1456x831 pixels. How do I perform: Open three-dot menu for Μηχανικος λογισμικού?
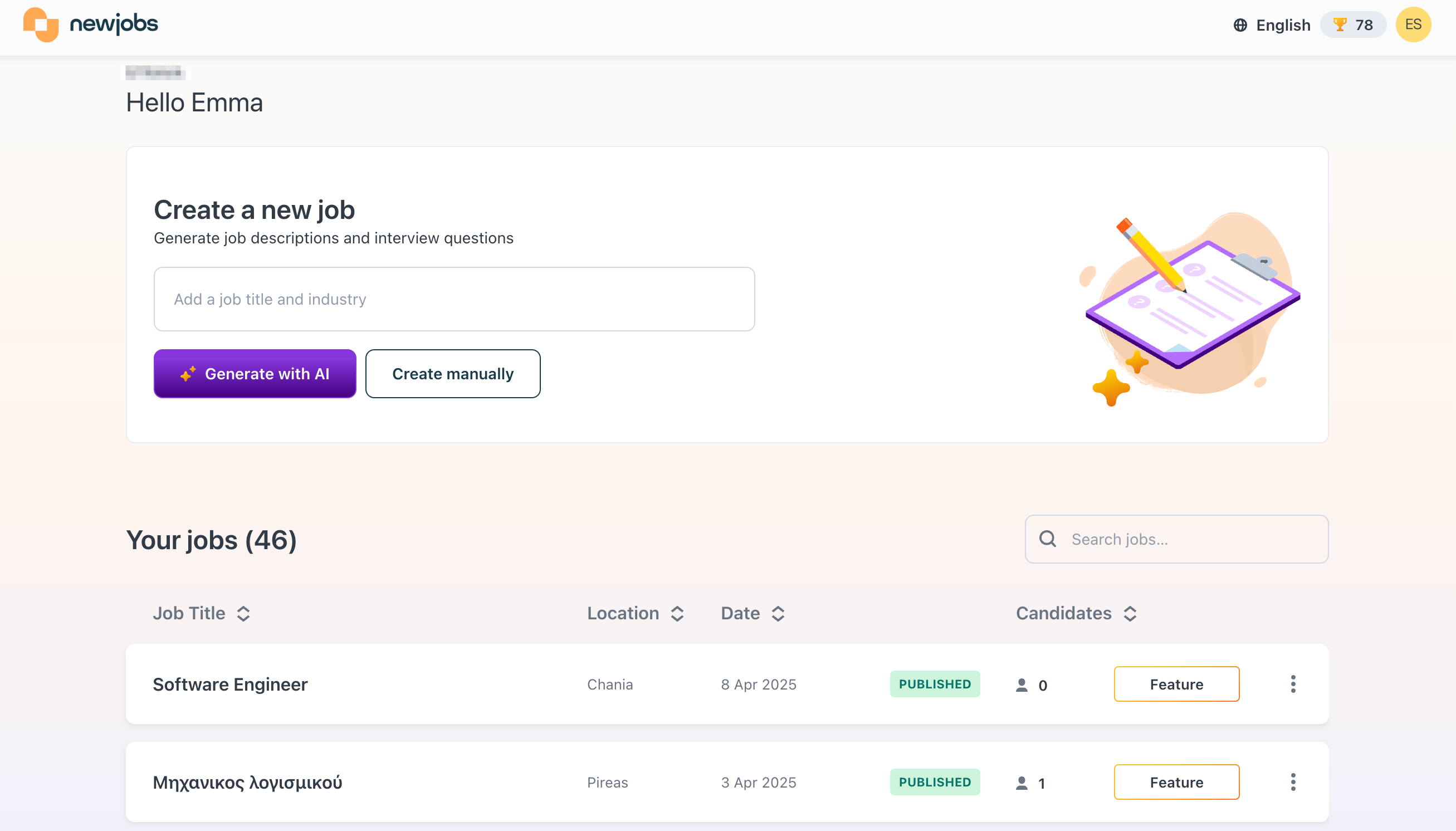[x=1293, y=782]
